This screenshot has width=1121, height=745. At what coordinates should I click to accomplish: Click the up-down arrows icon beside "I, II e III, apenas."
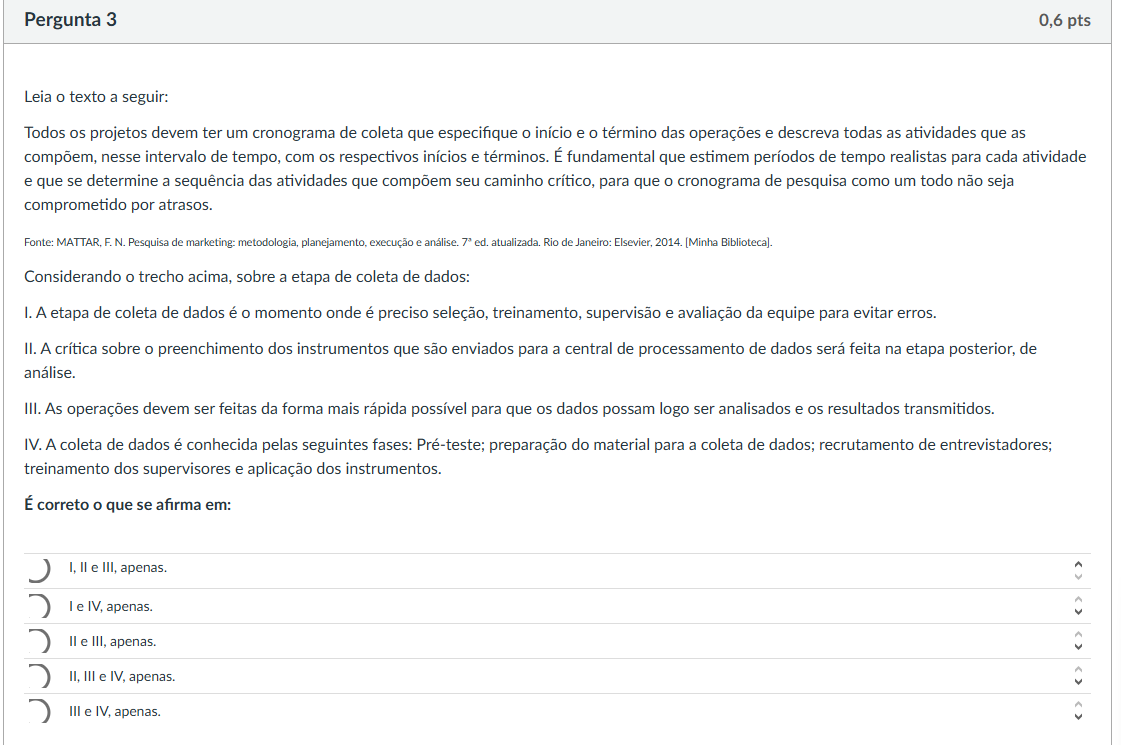(1077, 569)
